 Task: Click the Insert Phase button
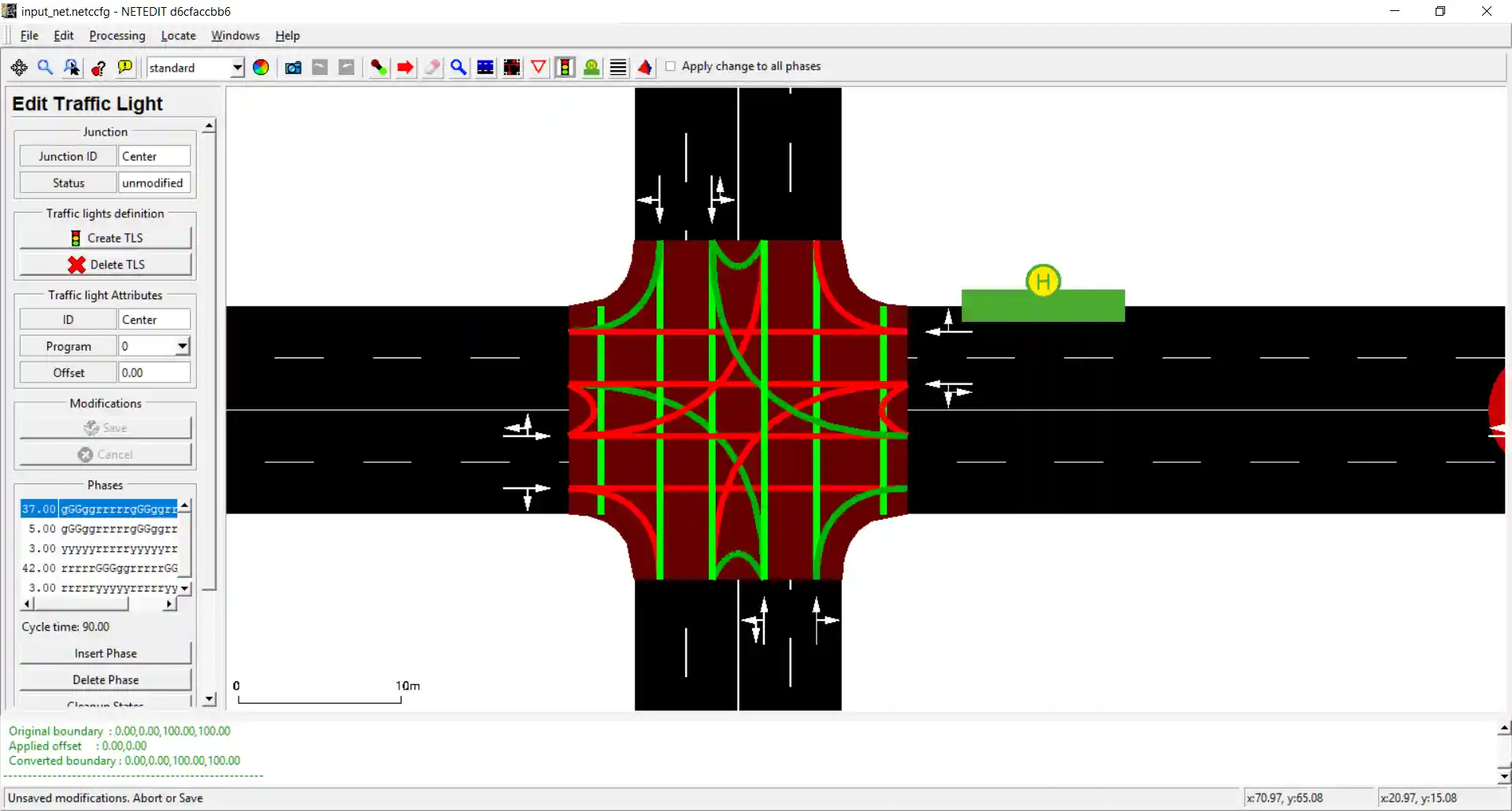(x=106, y=654)
